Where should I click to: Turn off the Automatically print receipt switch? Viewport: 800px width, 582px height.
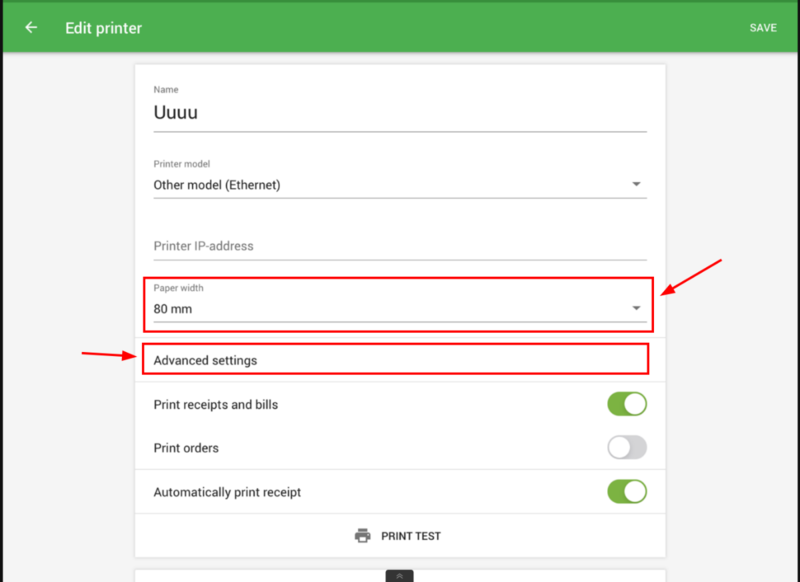(627, 492)
